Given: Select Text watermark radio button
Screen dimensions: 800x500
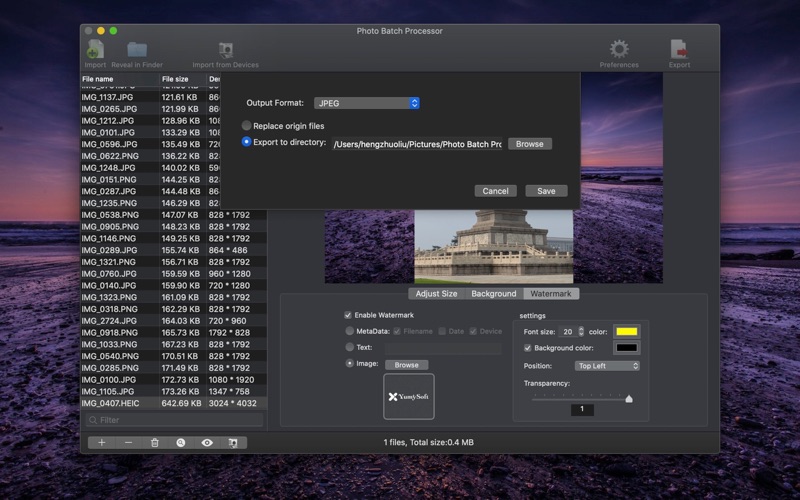Looking at the screenshot, I should [349, 347].
